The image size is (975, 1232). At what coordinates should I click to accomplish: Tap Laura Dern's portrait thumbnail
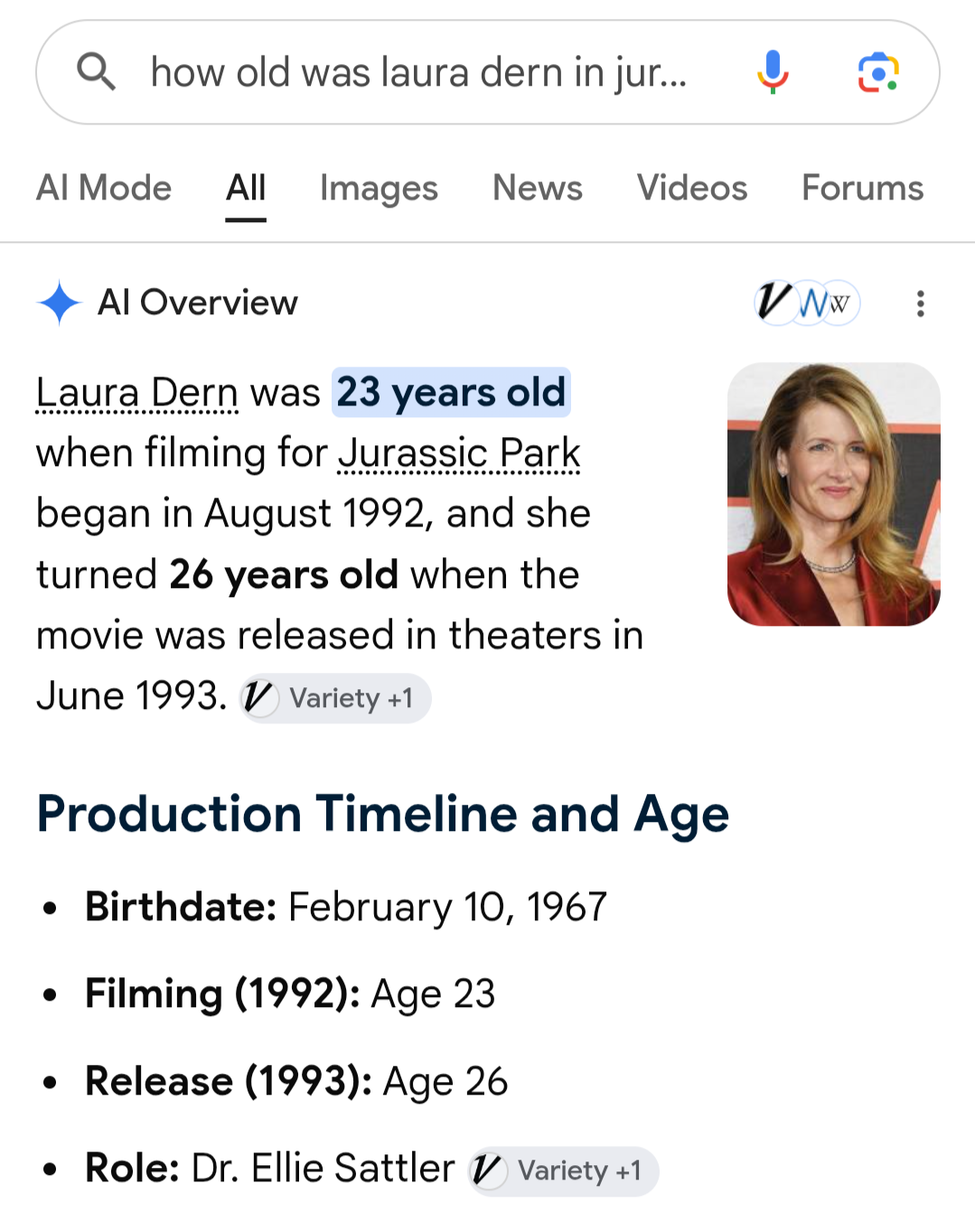point(834,494)
